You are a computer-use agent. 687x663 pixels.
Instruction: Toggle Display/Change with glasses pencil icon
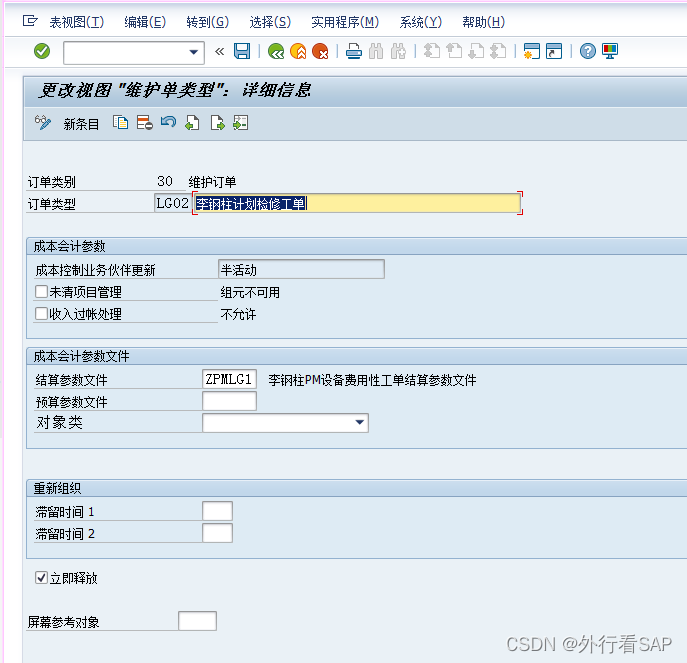click(42, 123)
